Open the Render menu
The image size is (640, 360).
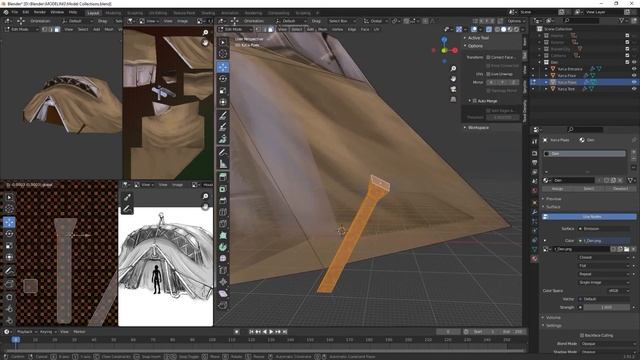[40, 12]
